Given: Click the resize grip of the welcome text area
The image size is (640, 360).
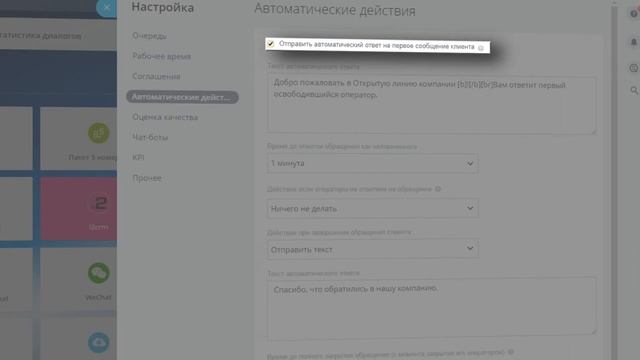Looking at the screenshot, I should point(593,131).
